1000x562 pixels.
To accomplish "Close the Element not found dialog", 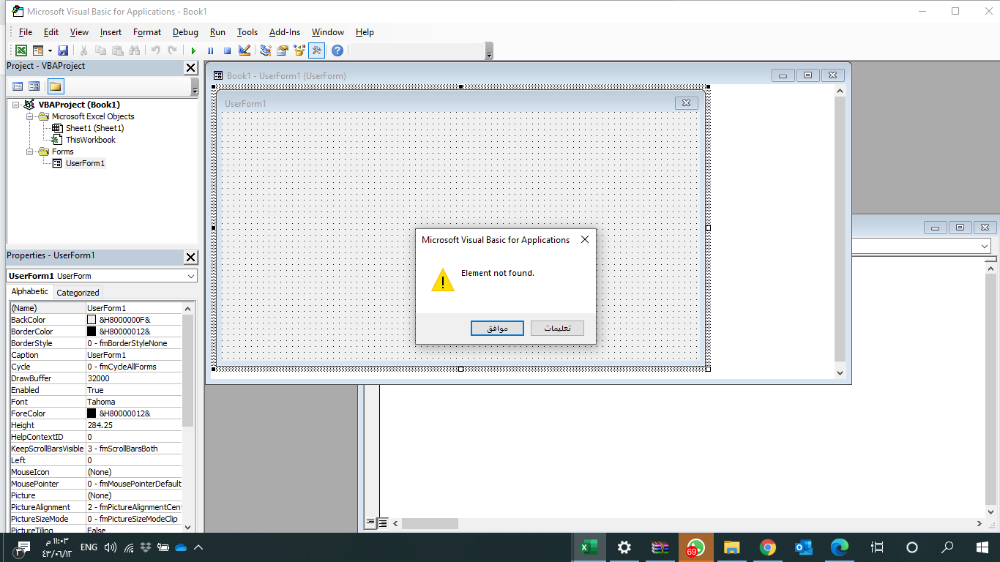I will coord(585,240).
